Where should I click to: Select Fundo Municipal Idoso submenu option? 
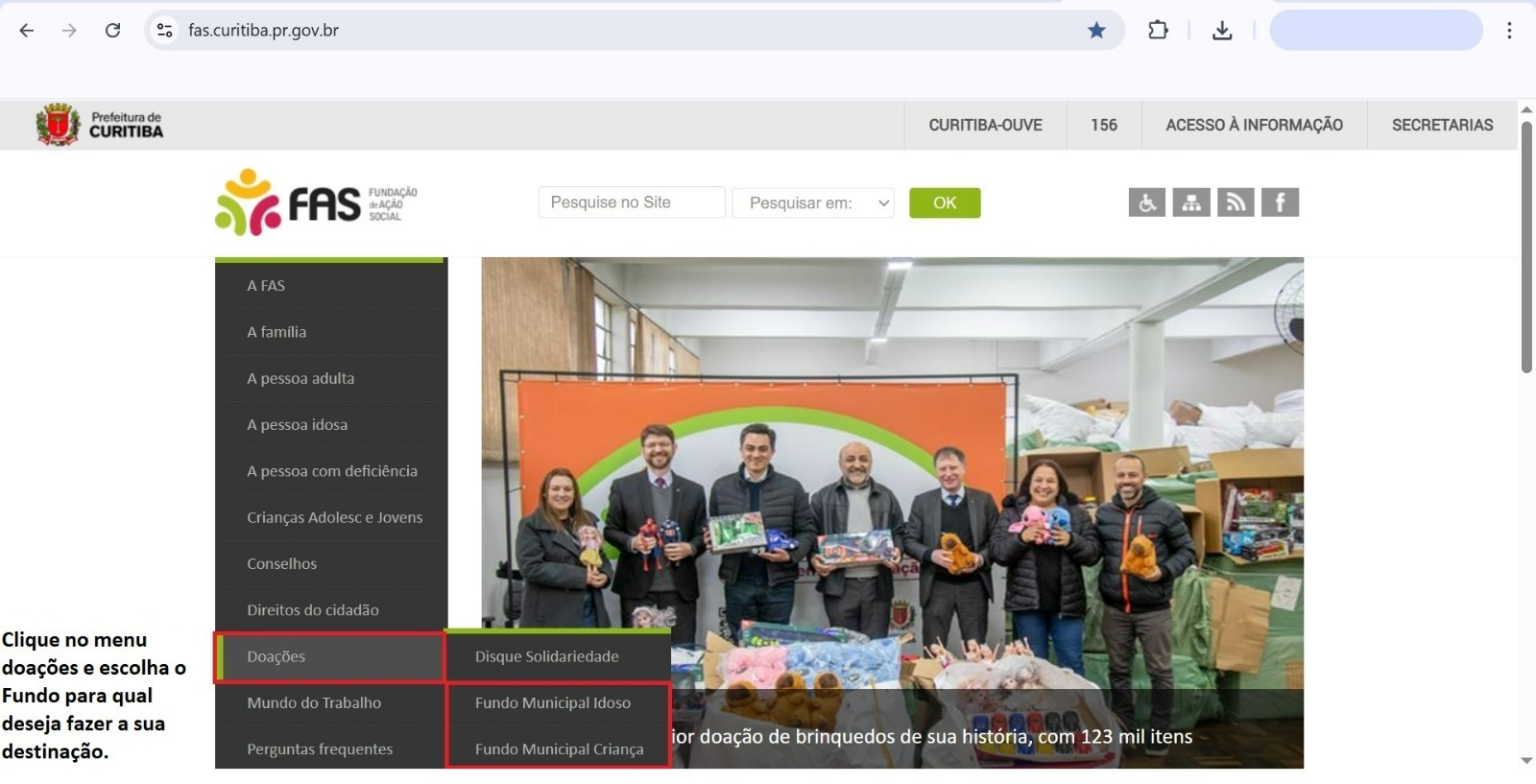pos(553,703)
